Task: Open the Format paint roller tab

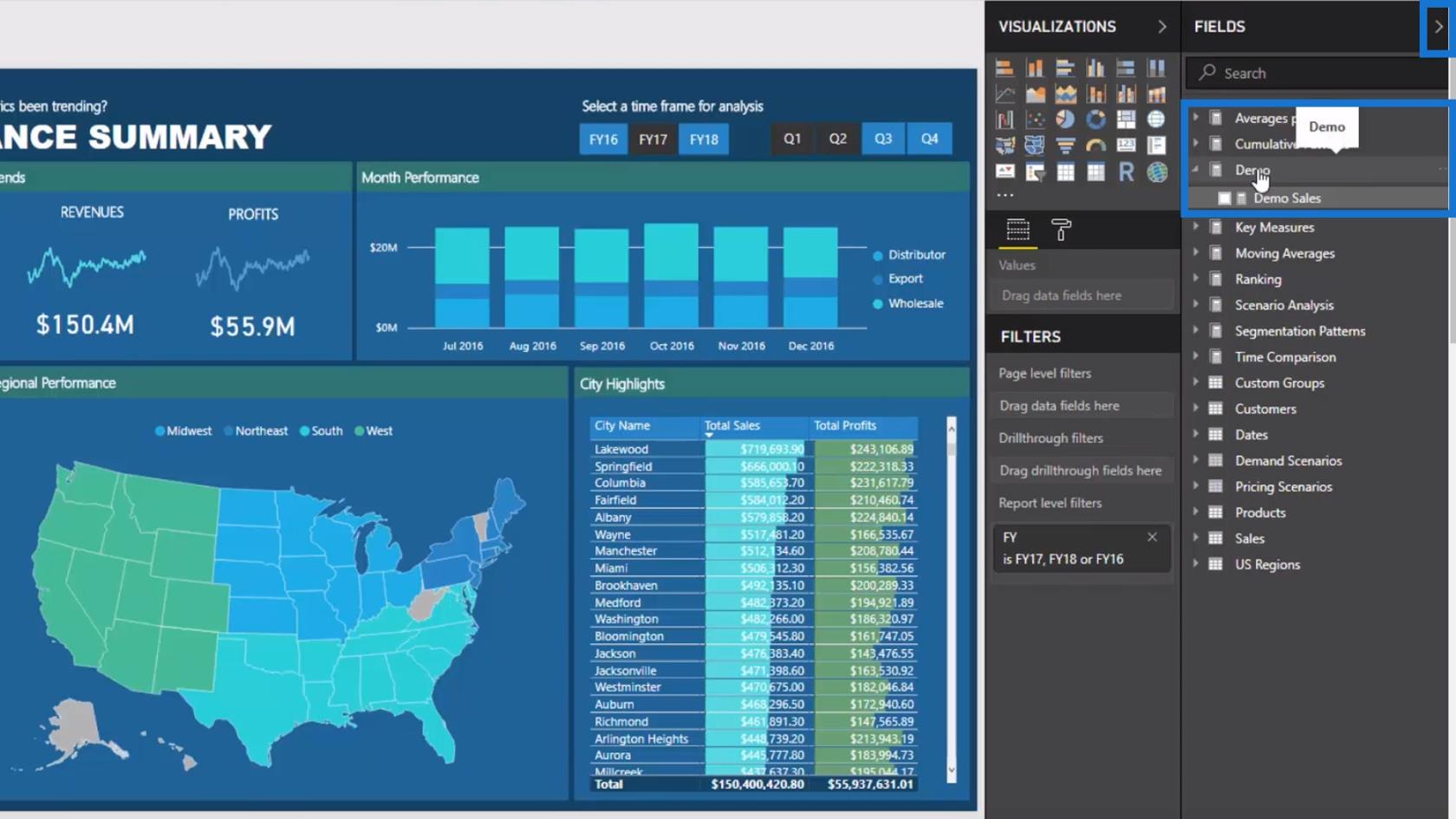Action: pyautogui.click(x=1061, y=230)
